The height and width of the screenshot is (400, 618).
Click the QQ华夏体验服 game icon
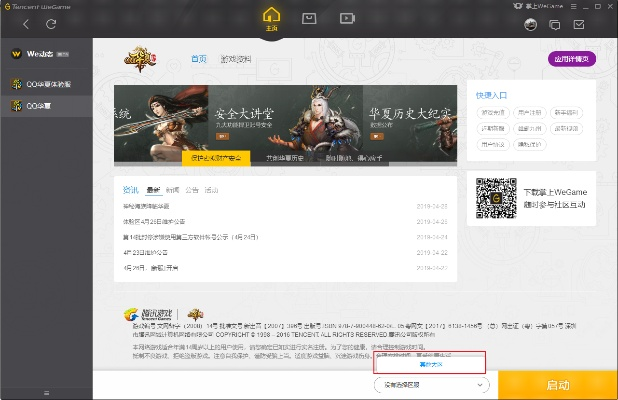17,84
